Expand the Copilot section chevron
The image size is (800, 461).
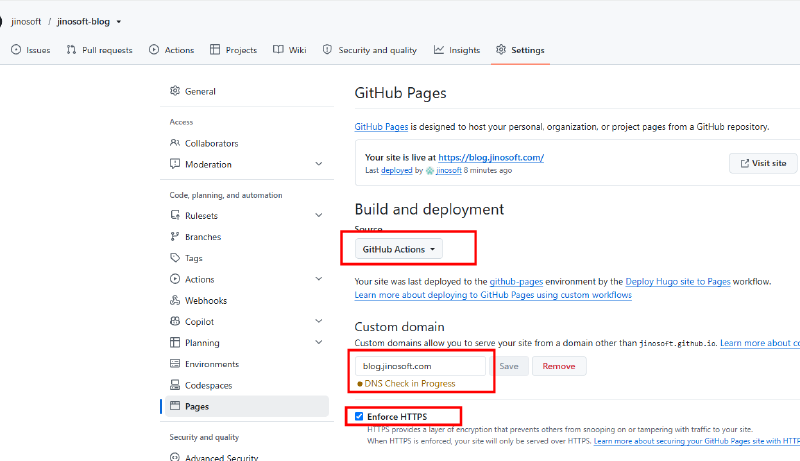(319, 321)
